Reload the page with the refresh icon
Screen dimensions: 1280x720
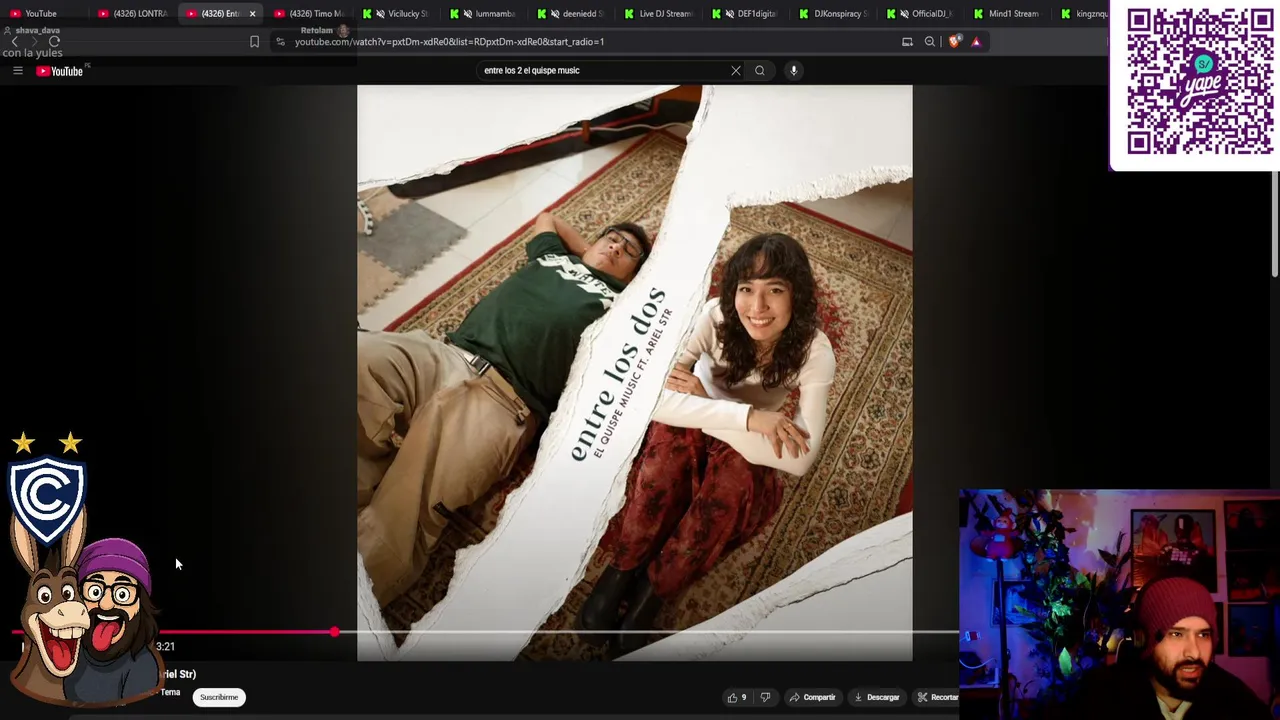click(55, 42)
